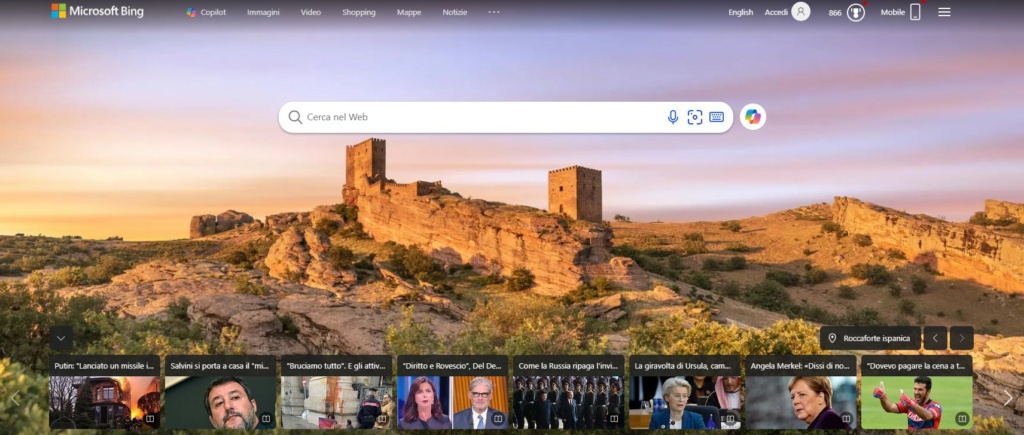Open the Rewards trophy icon

[856, 12]
